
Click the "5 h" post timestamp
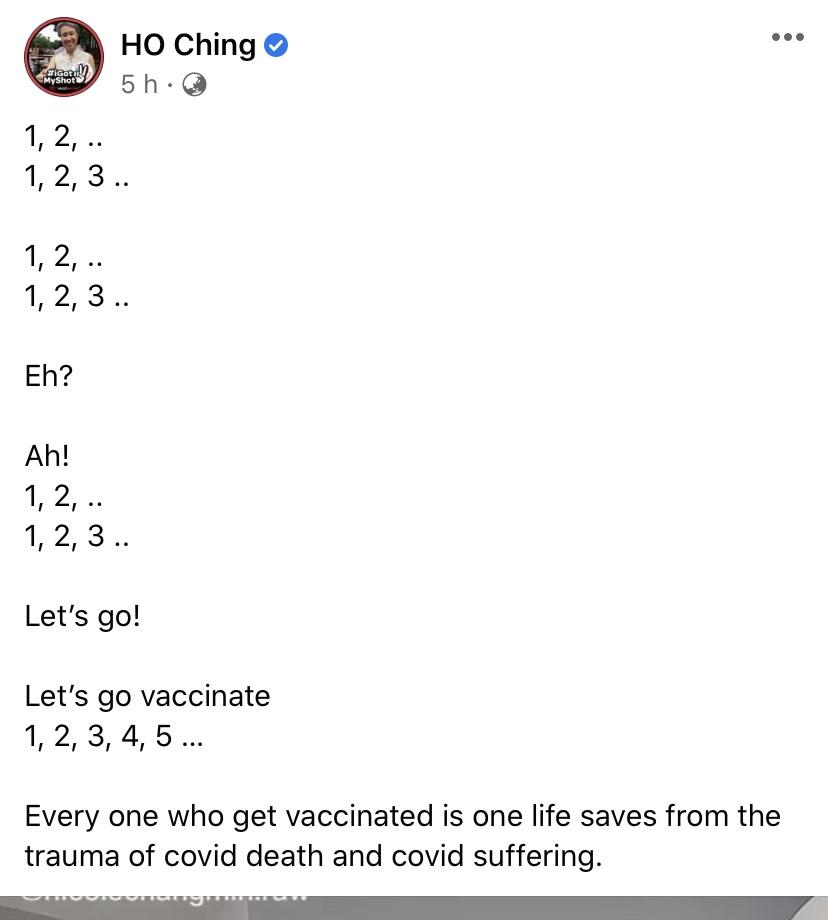tap(139, 85)
